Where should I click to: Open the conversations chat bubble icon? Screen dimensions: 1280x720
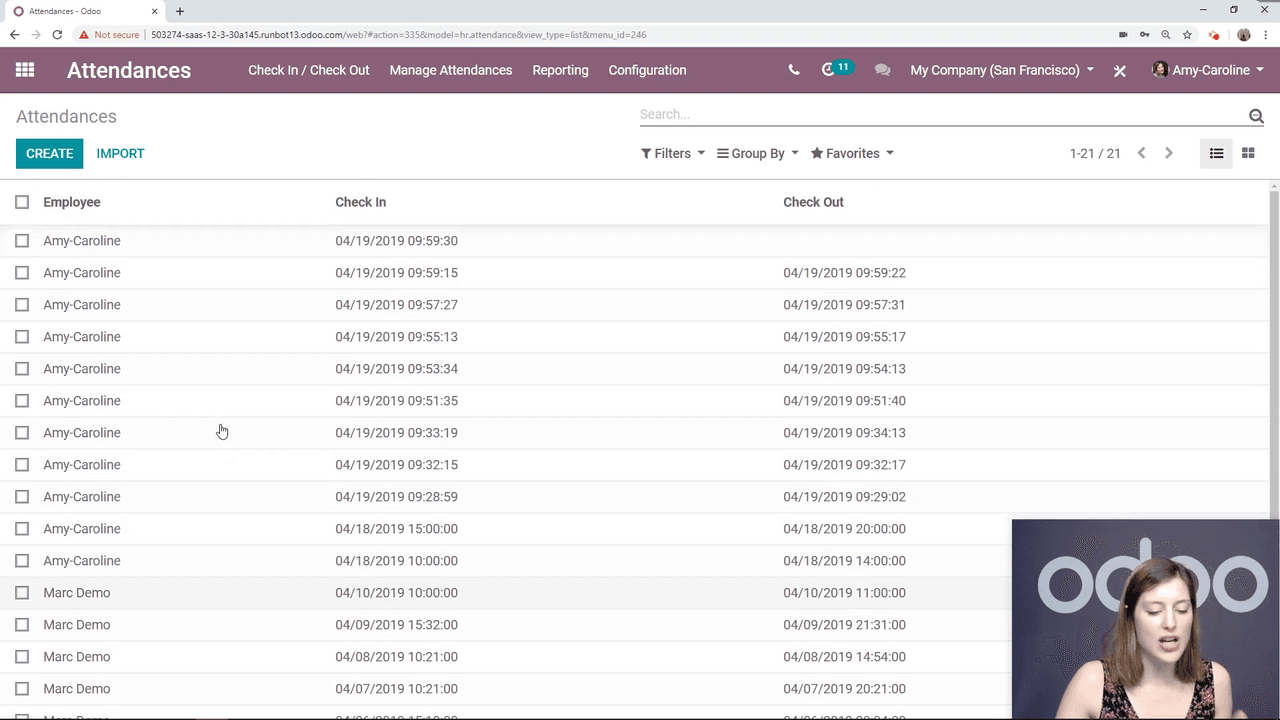[x=882, y=70]
